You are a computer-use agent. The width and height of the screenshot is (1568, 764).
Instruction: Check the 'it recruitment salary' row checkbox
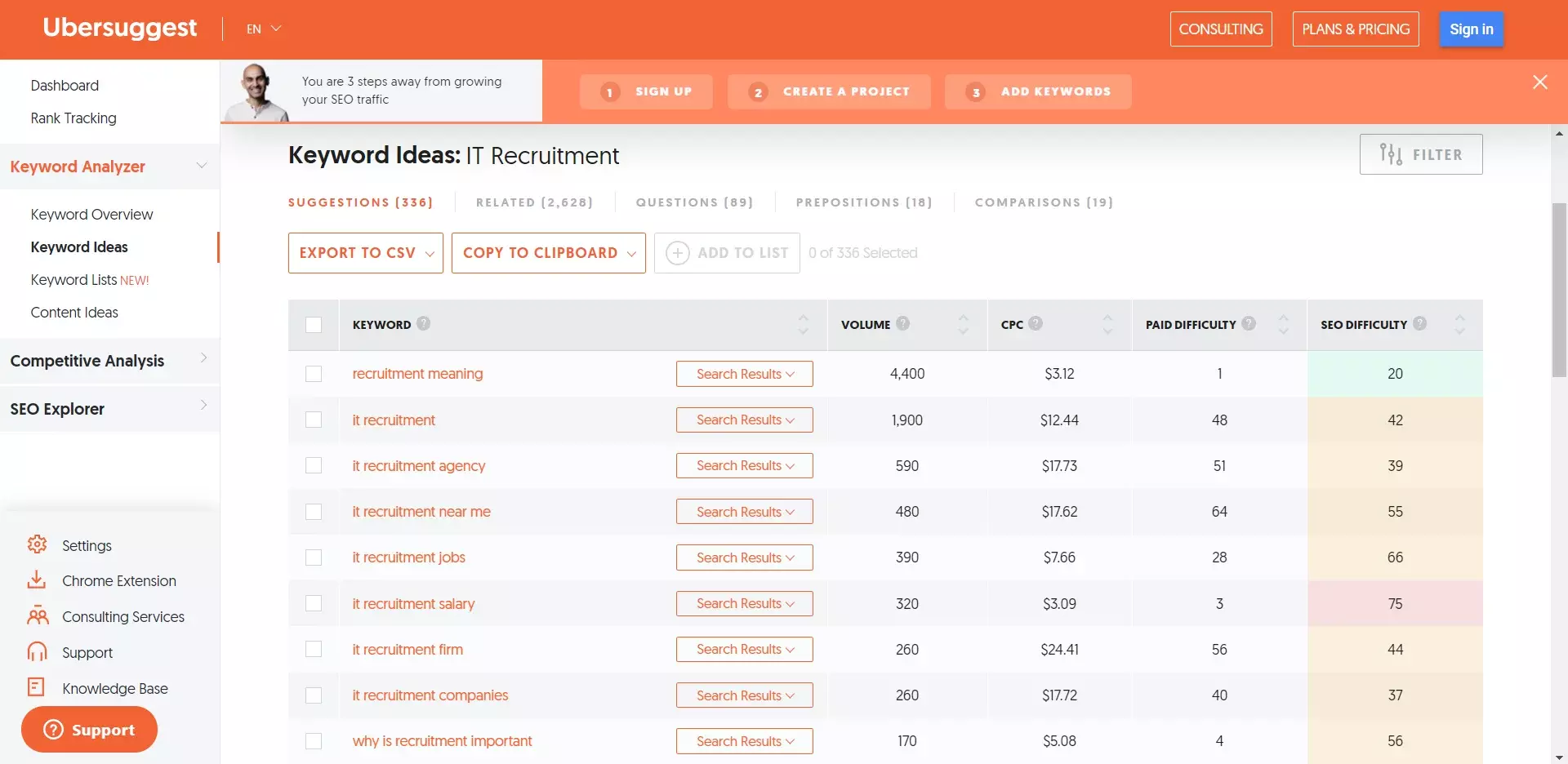314,603
